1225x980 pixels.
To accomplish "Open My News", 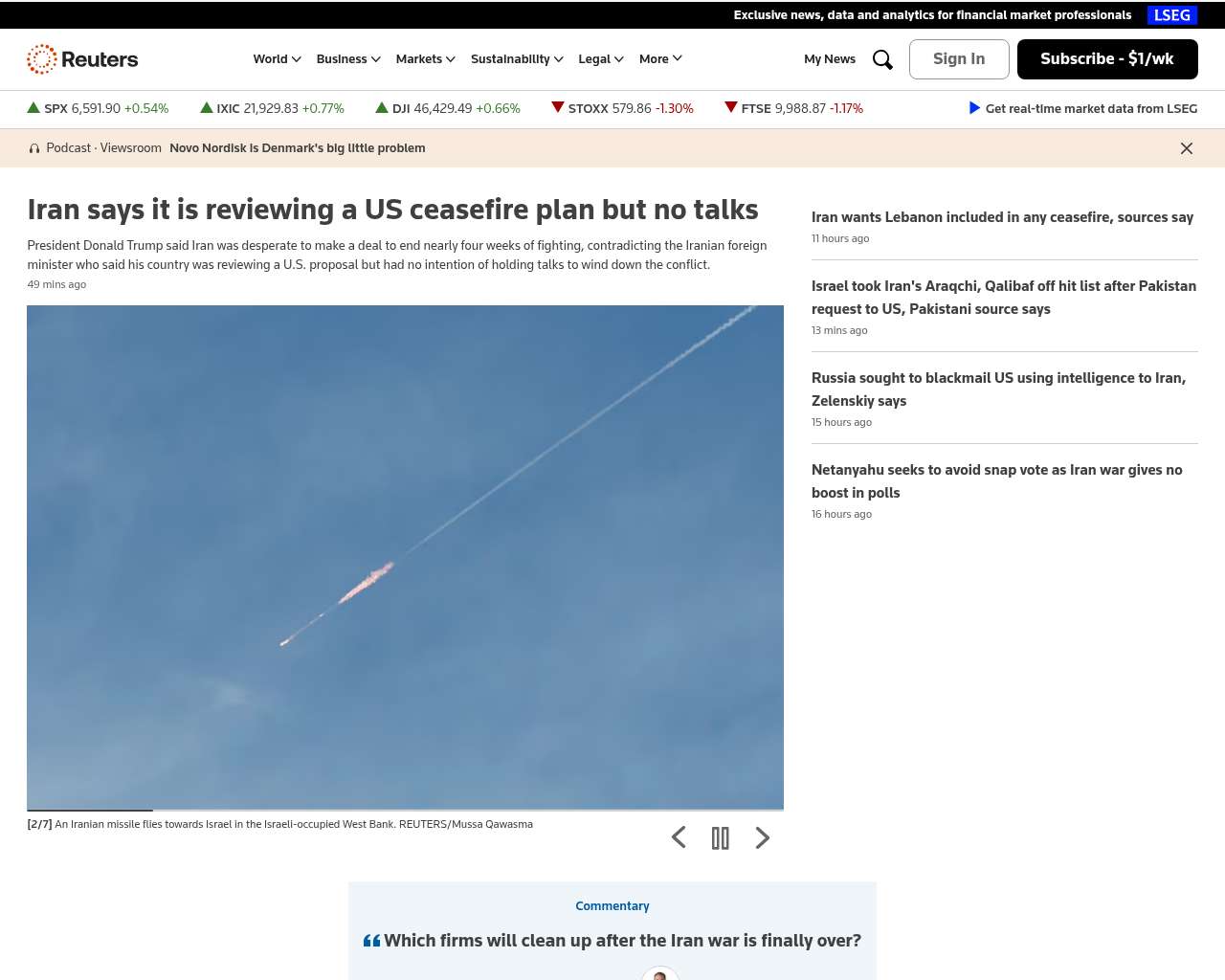I will pos(830,59).
